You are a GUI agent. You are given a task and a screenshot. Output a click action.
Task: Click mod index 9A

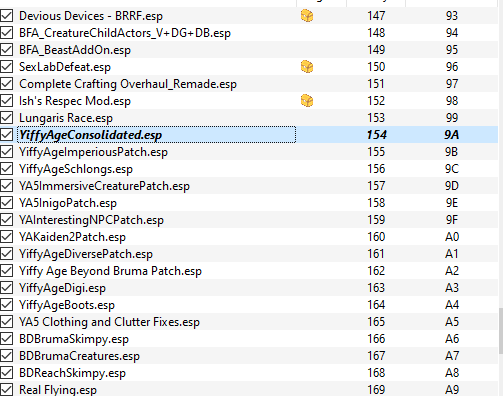452,135
